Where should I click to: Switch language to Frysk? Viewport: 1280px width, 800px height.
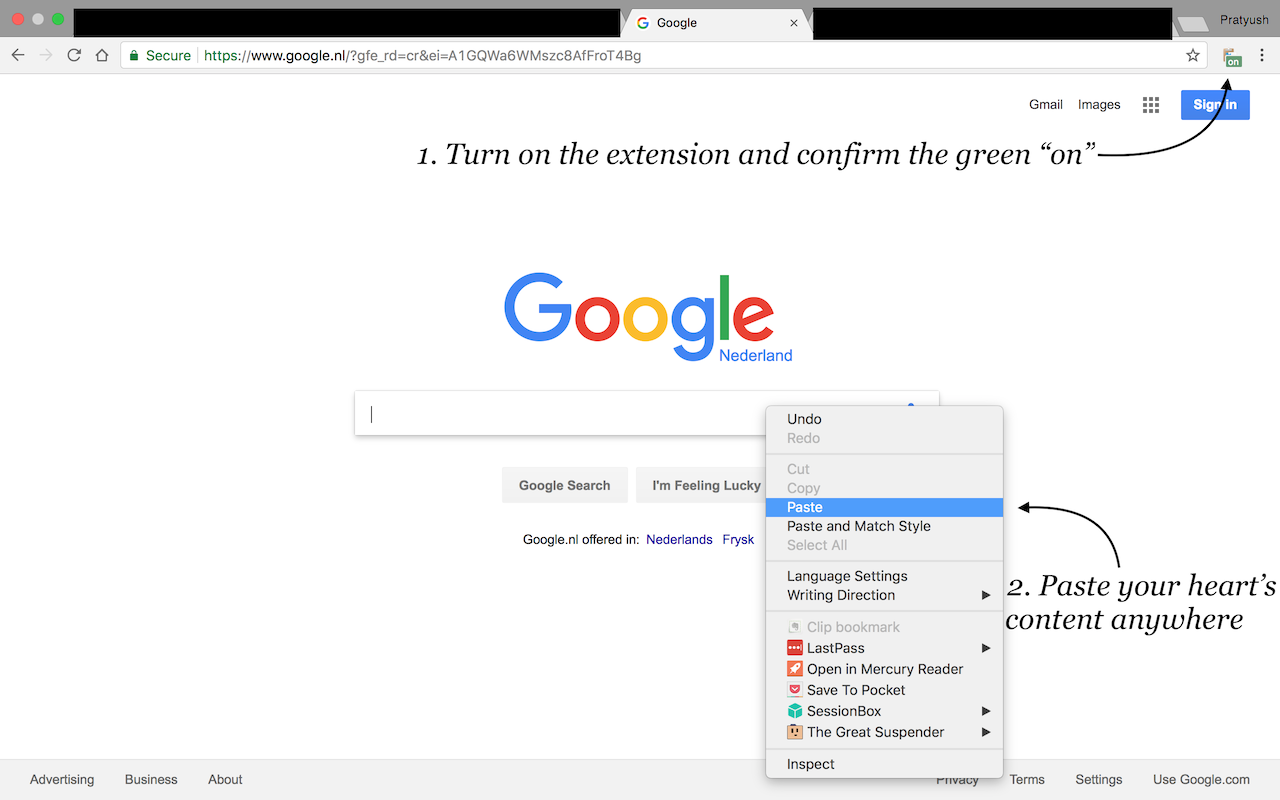click(738, 540)
